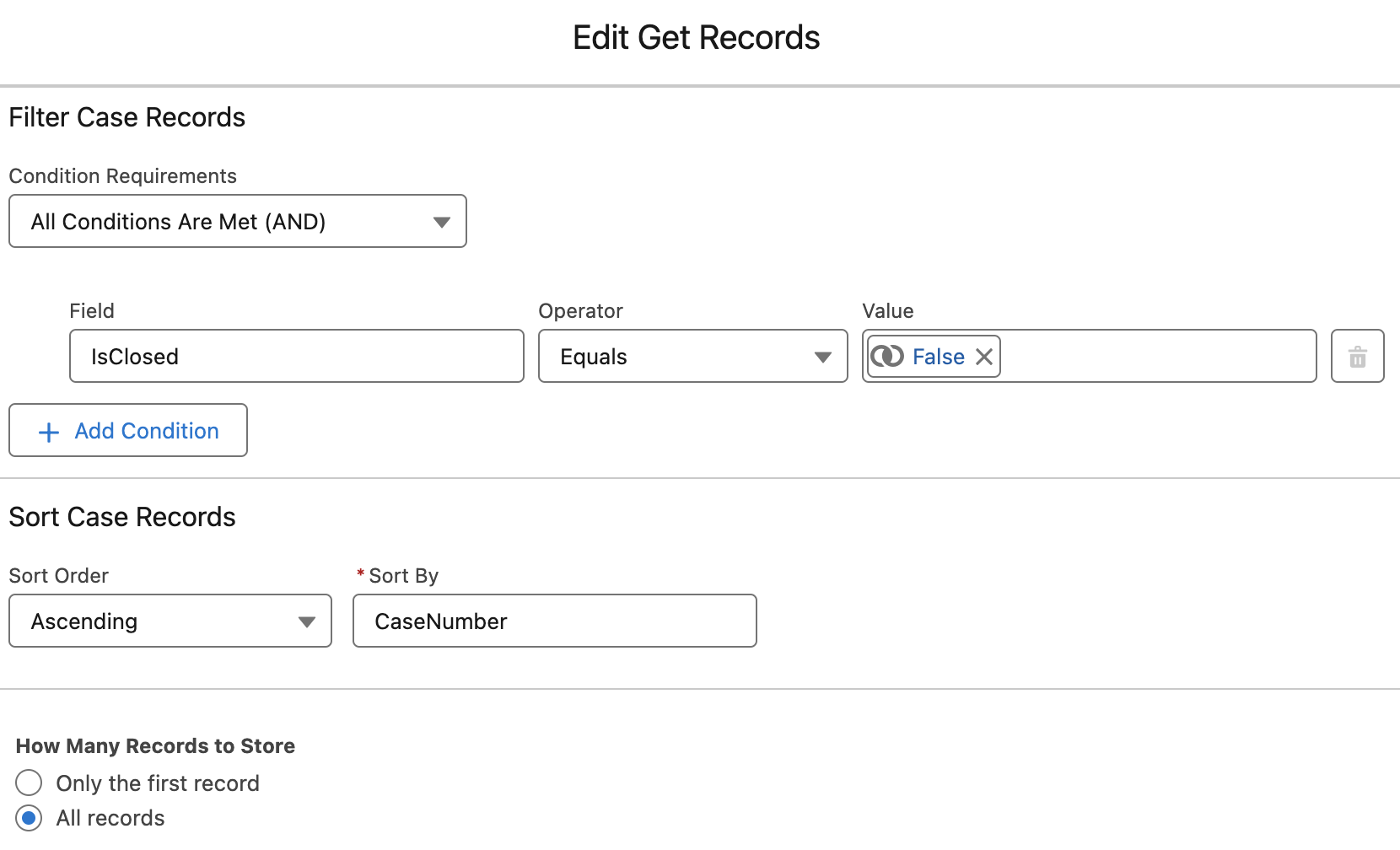Click the CaseNumber Sort By field

tap(554, 621)
